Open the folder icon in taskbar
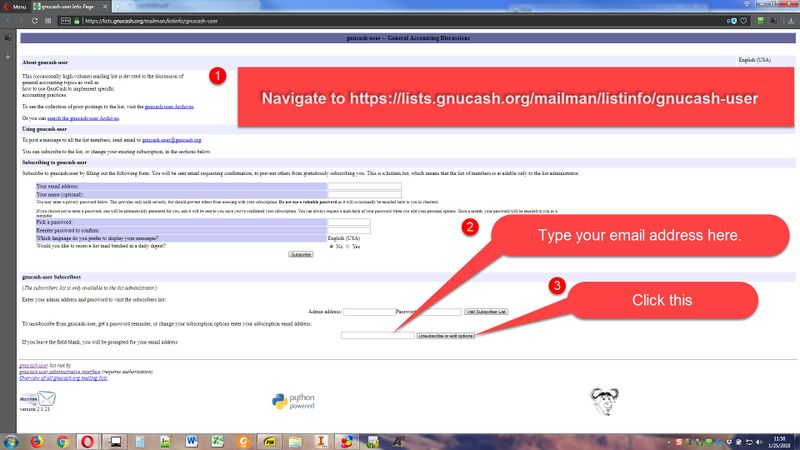This screenshot has height=450, width=800. point(295,442)
